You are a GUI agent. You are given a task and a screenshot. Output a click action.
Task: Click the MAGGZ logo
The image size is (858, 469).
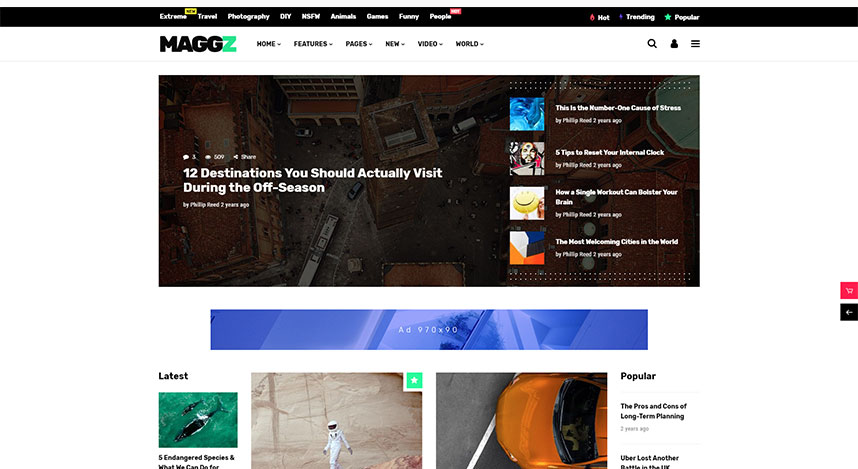coord(198,44)
